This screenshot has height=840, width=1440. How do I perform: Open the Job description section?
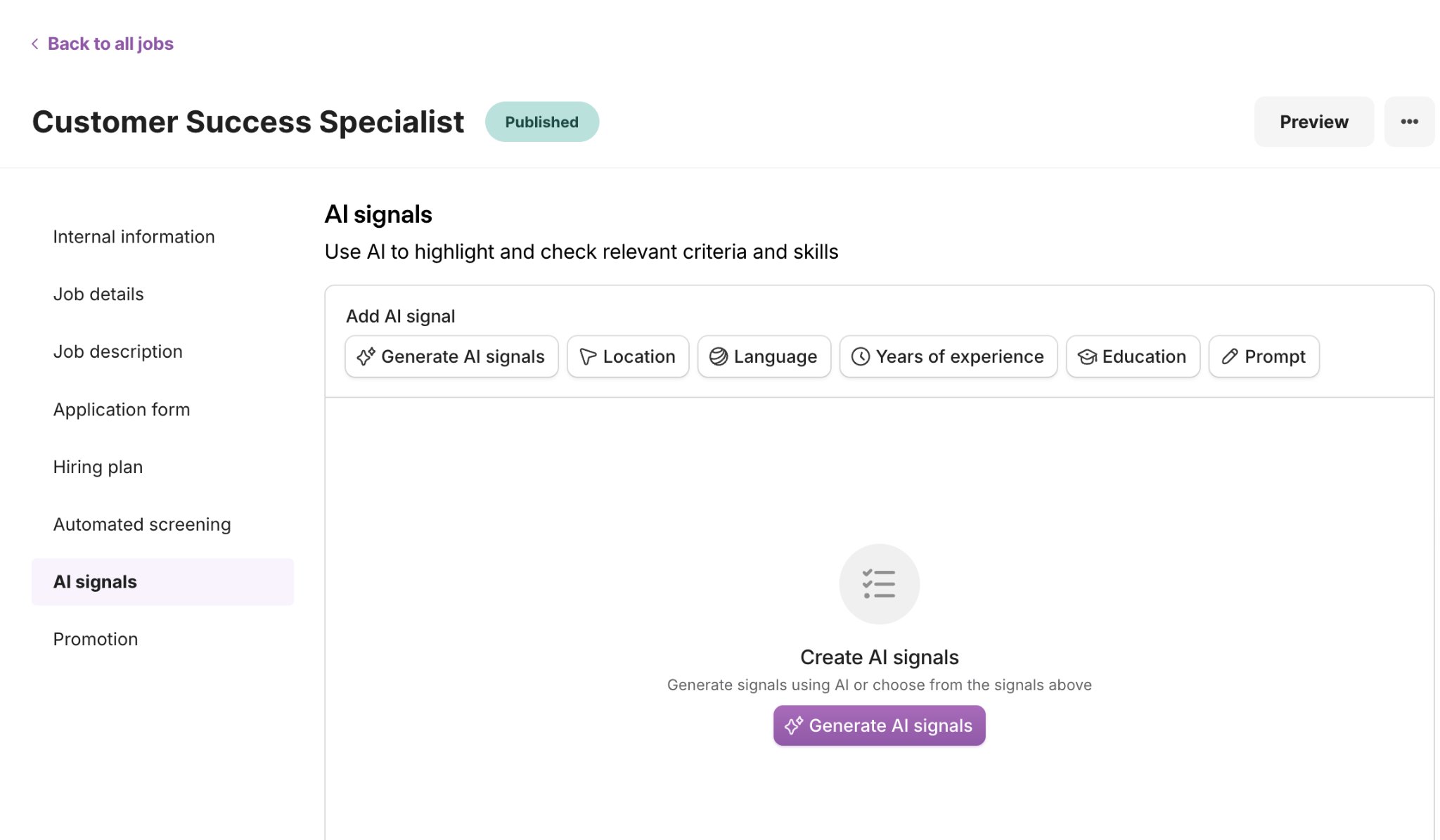(118, 351)
